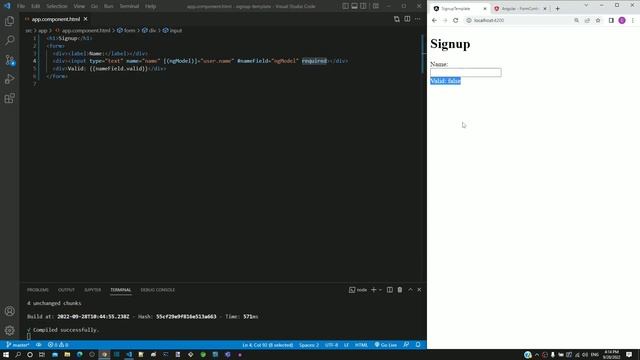
Task: Open the Run menu
Action: click(109, 6)
